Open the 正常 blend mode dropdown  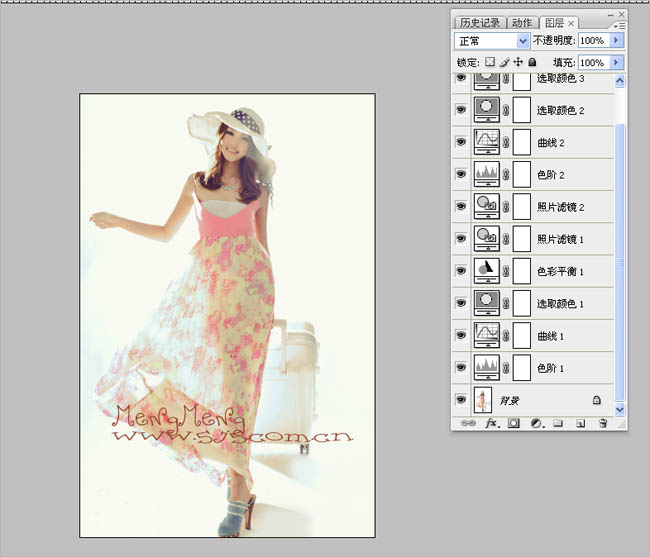tap(492, 41)
